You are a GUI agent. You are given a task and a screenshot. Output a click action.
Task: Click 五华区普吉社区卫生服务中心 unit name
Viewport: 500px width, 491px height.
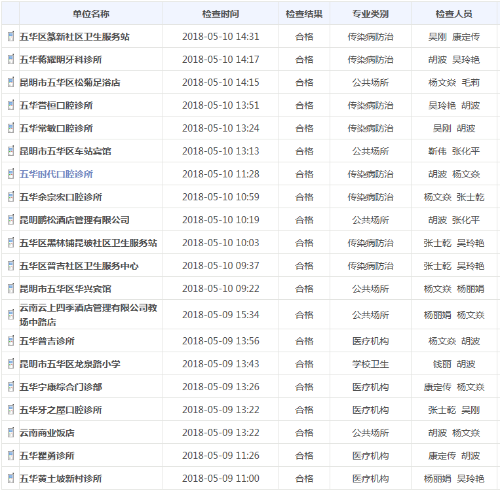point(79,266)
